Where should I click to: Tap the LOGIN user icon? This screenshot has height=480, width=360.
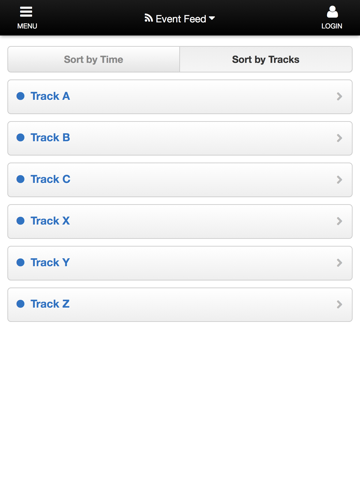click(332, 12)
